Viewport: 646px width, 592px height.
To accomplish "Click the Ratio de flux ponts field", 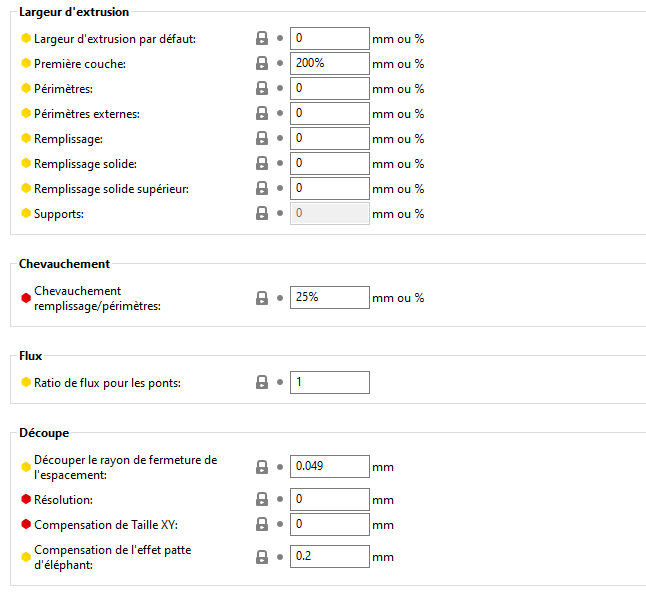I will tap(329, 382).
